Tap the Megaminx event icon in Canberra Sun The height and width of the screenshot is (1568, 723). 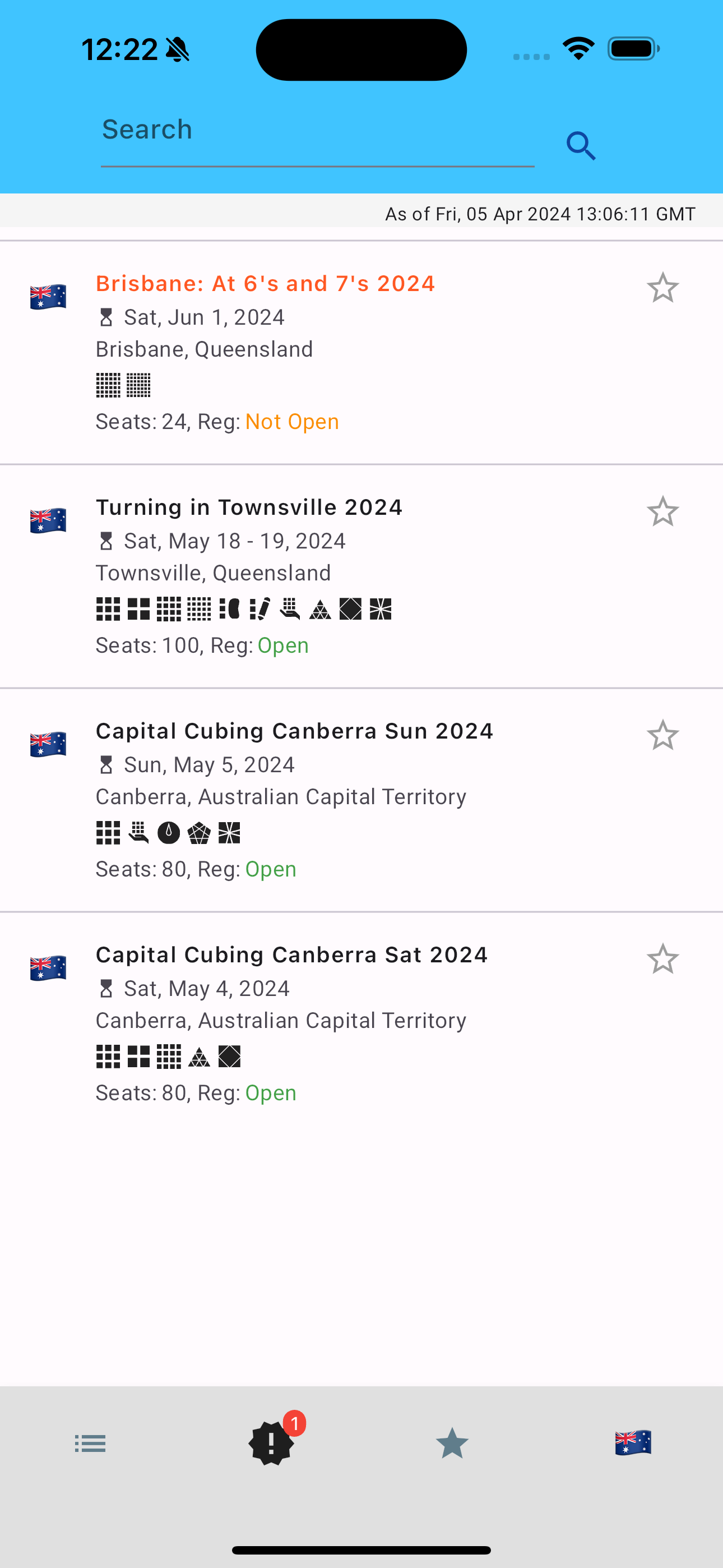click(x=199, y=833)
